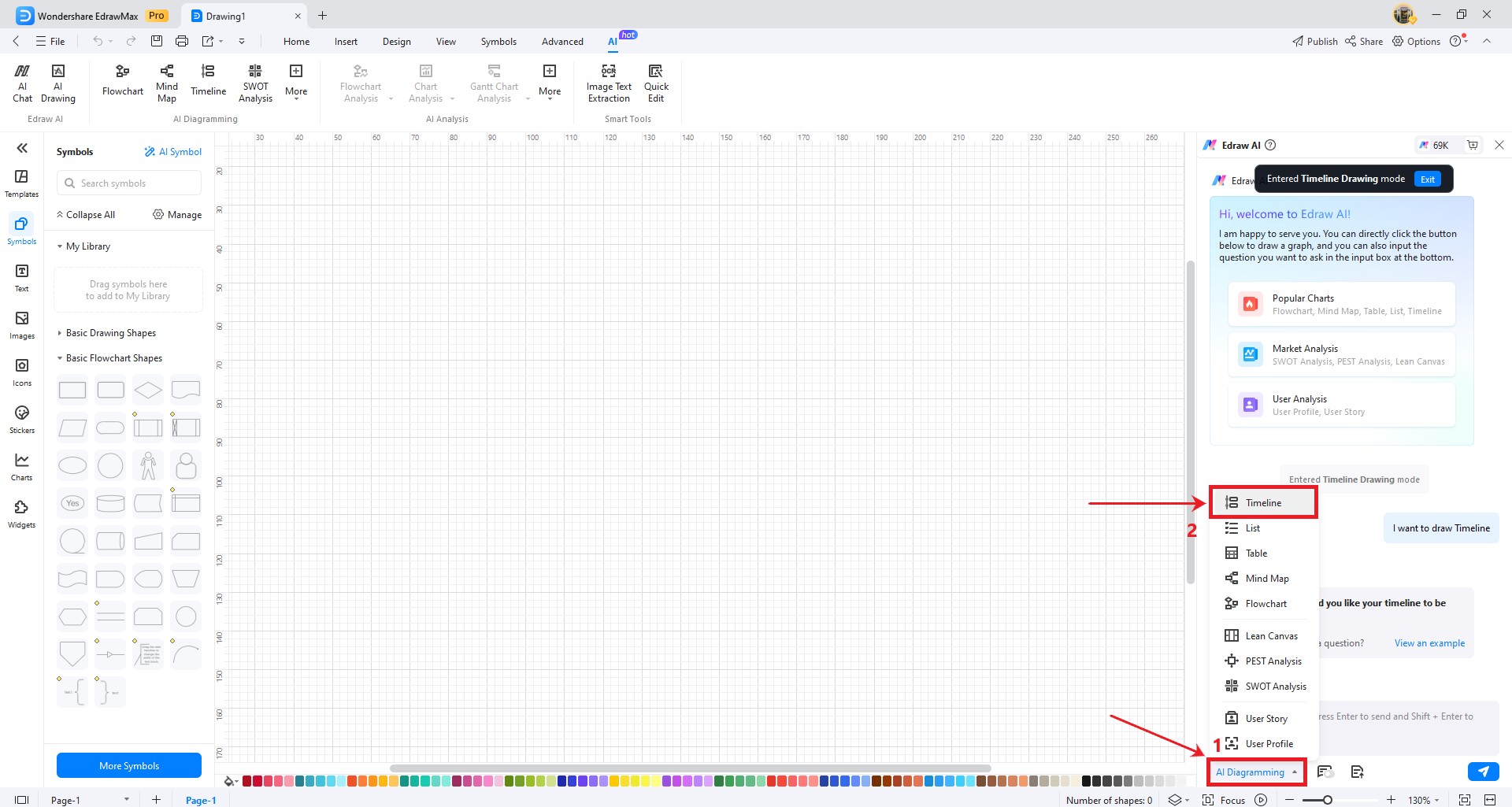Start SWOT Analysis from the ribbon
The image size is (1512, 807).
pos(255,83)
